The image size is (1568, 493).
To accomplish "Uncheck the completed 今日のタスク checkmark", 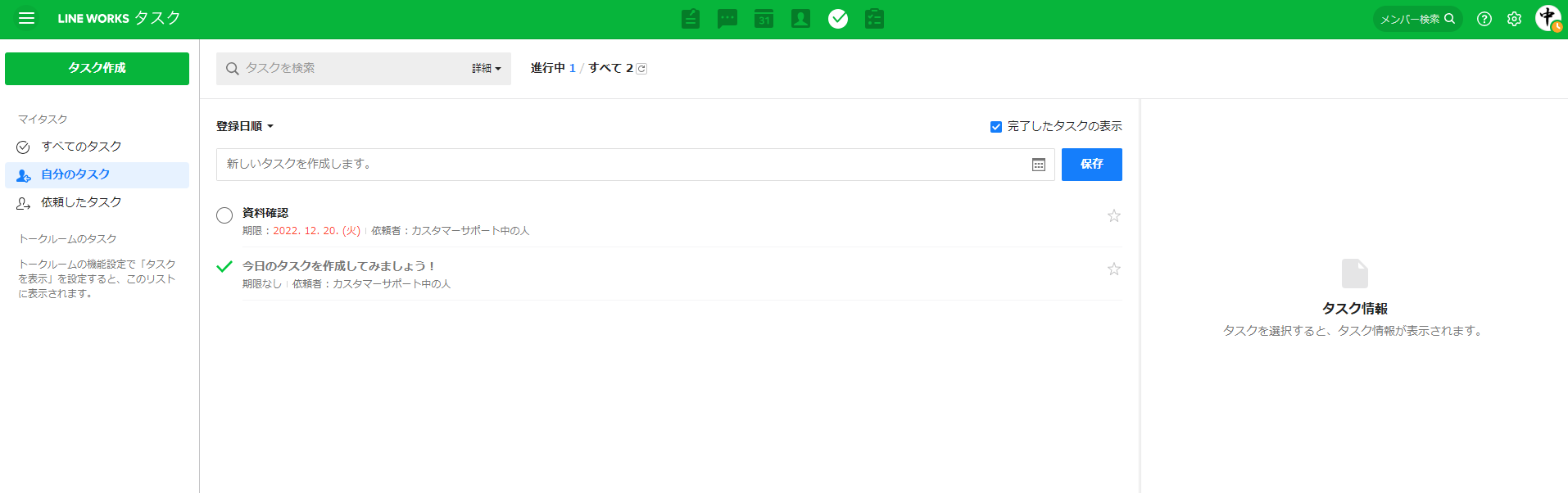I will [x=224, y=267].
